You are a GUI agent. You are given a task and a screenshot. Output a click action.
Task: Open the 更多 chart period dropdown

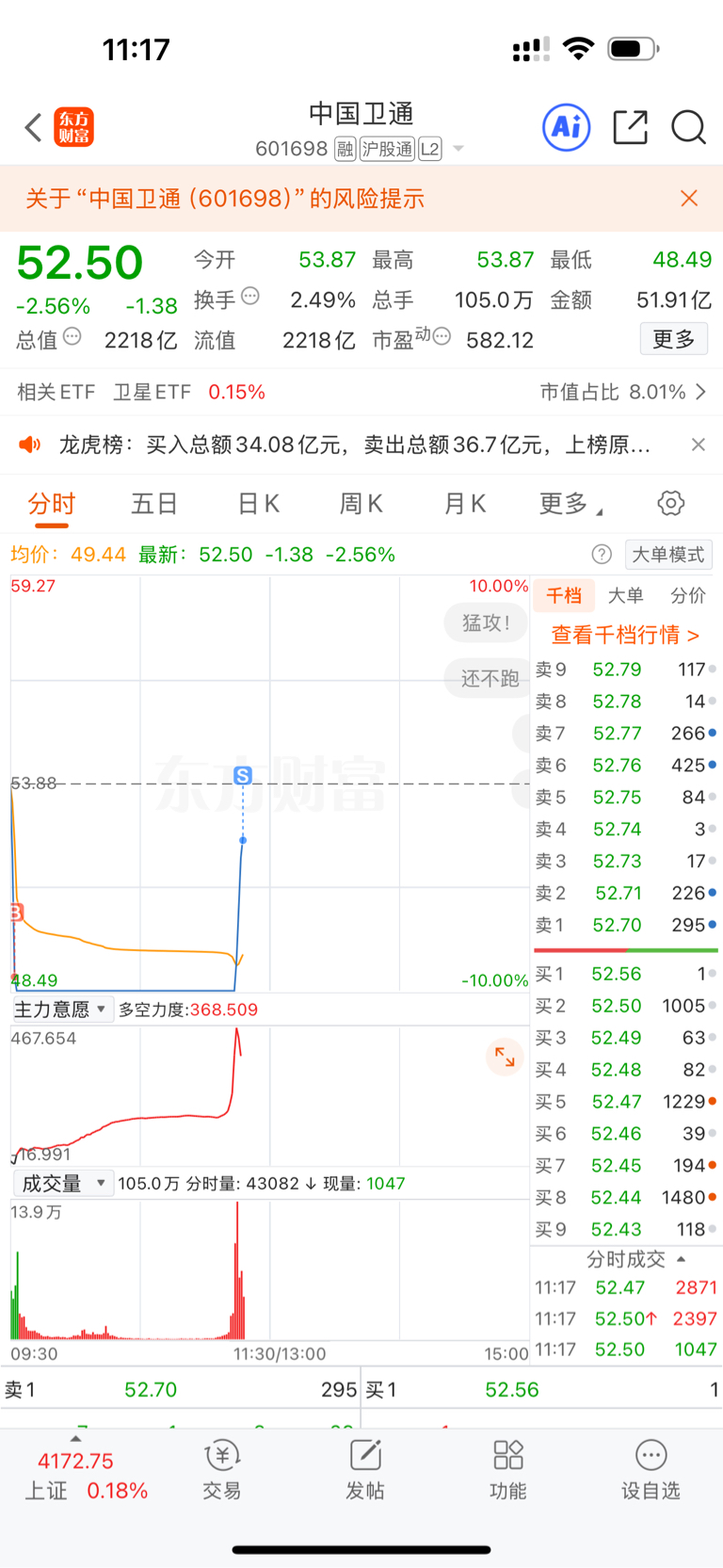[570, 505]
